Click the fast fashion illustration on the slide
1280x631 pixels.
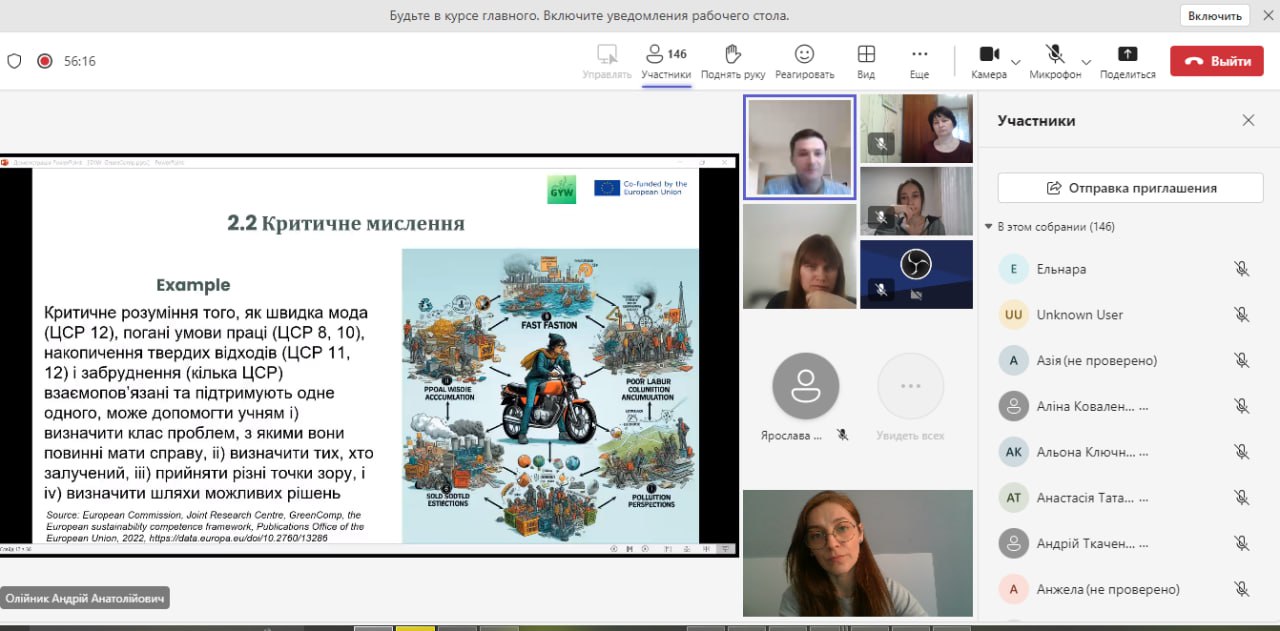pos(550,395)
